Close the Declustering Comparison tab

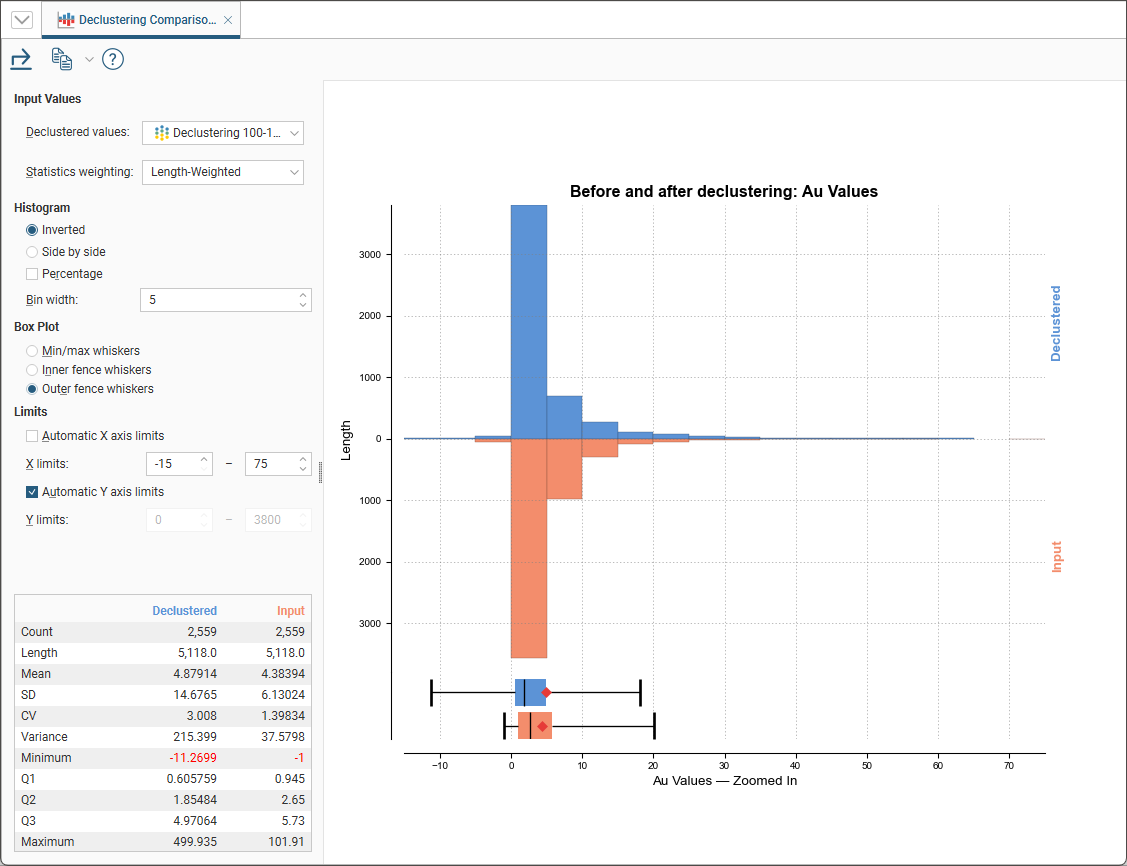click(x=228, y=20)
